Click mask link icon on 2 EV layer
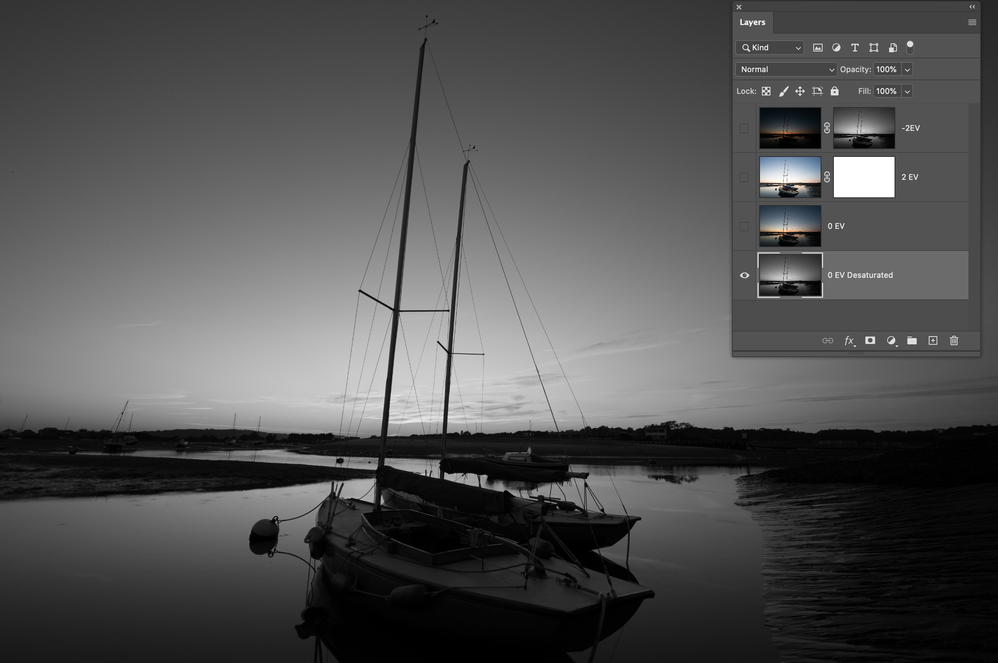 827,177
